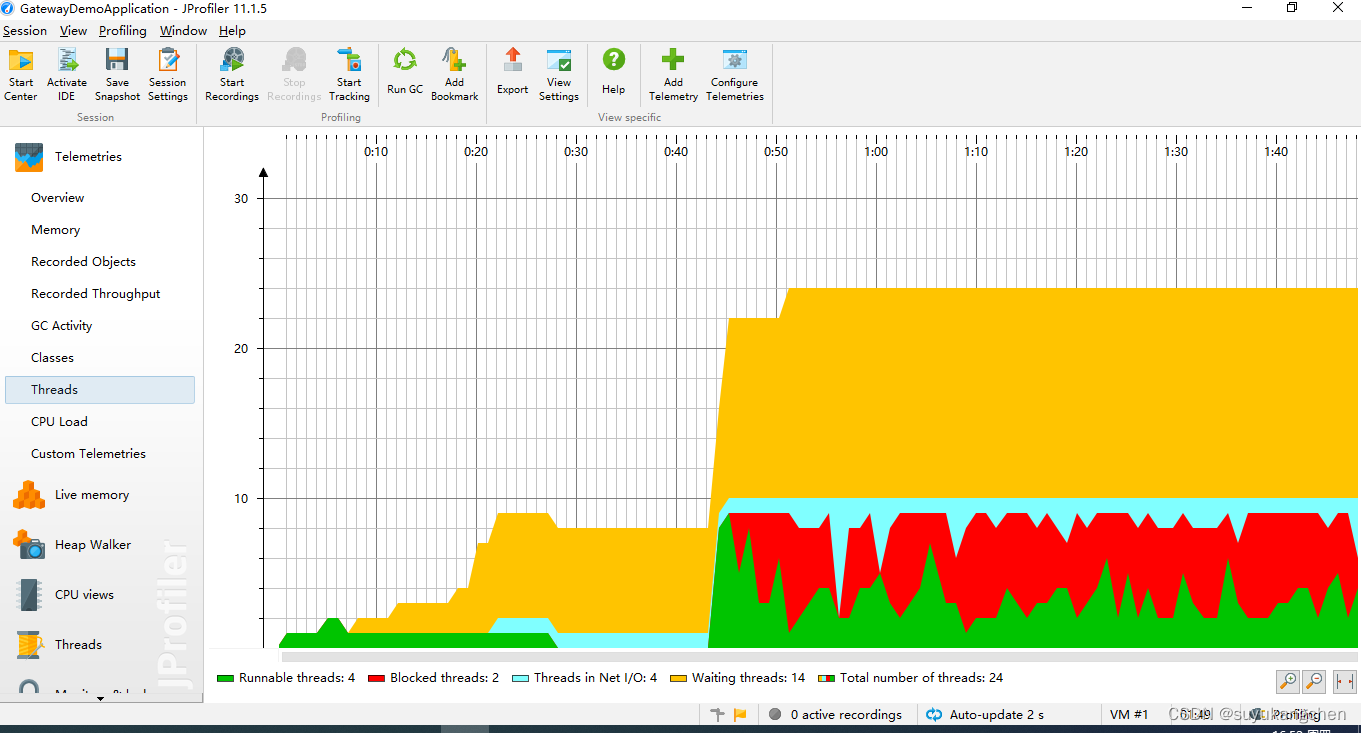Open the Help button
This screenshot has height=733, width=1361.
point(613,72)
